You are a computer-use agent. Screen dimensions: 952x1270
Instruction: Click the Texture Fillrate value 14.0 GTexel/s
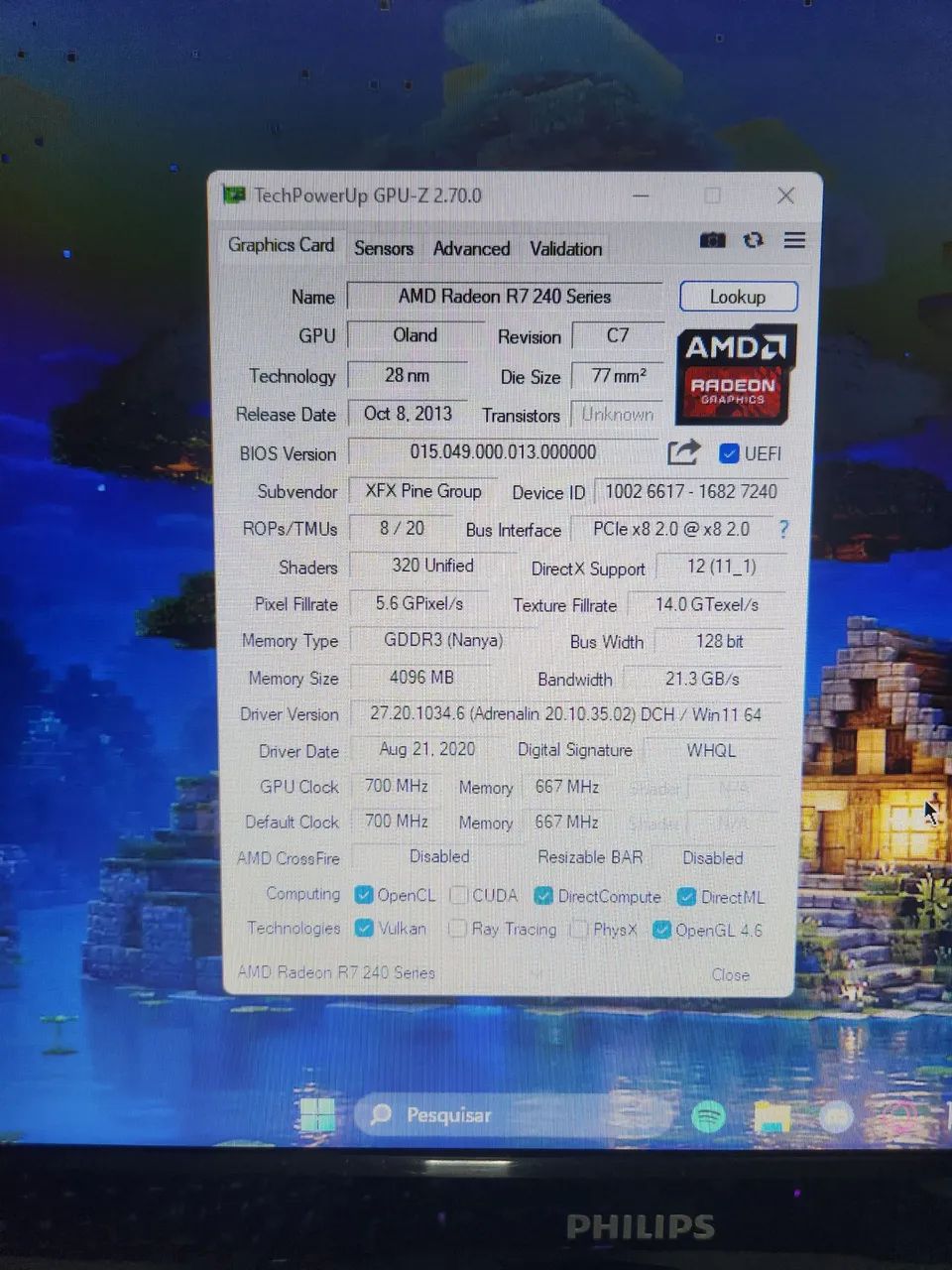click(707, 604)
